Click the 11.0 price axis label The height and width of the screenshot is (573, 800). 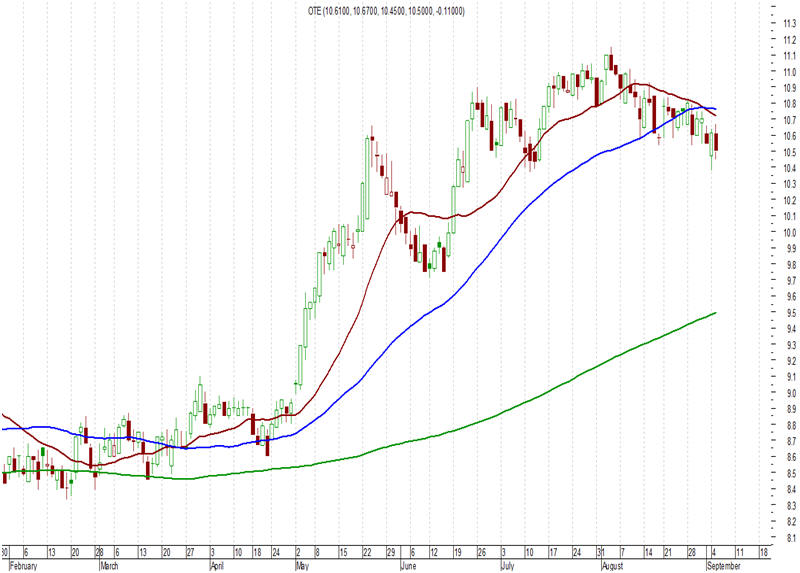click(x=790, y=71)
